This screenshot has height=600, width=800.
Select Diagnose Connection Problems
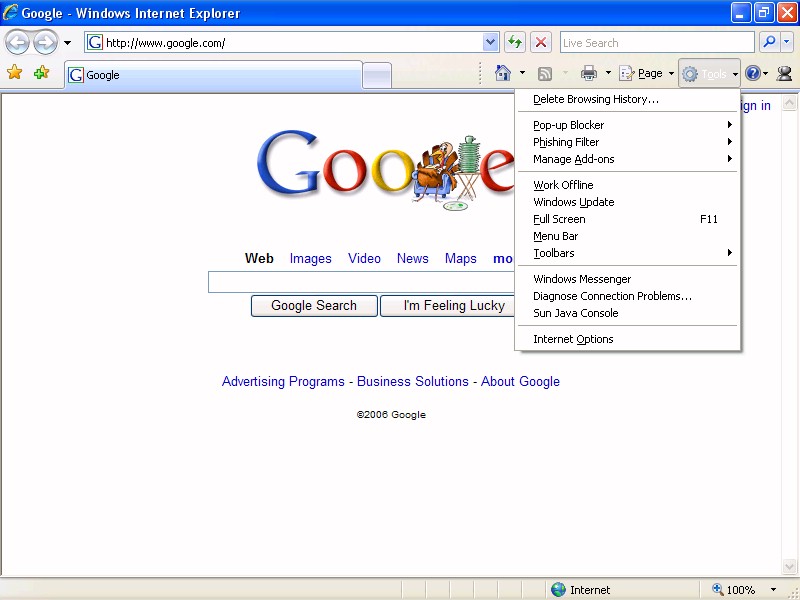pyautogui.click(x=628, y=296)
